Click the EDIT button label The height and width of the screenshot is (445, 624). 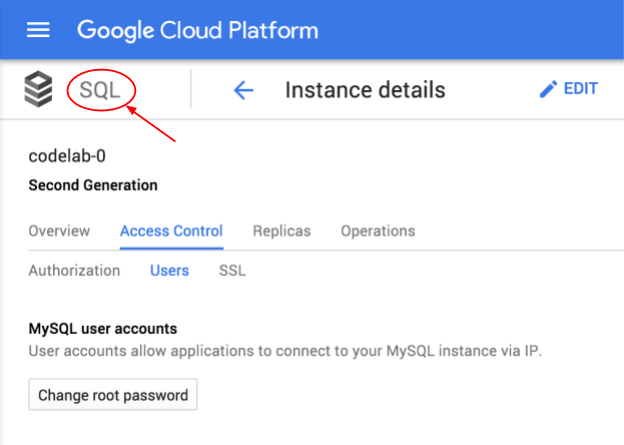tap(581, 89)
